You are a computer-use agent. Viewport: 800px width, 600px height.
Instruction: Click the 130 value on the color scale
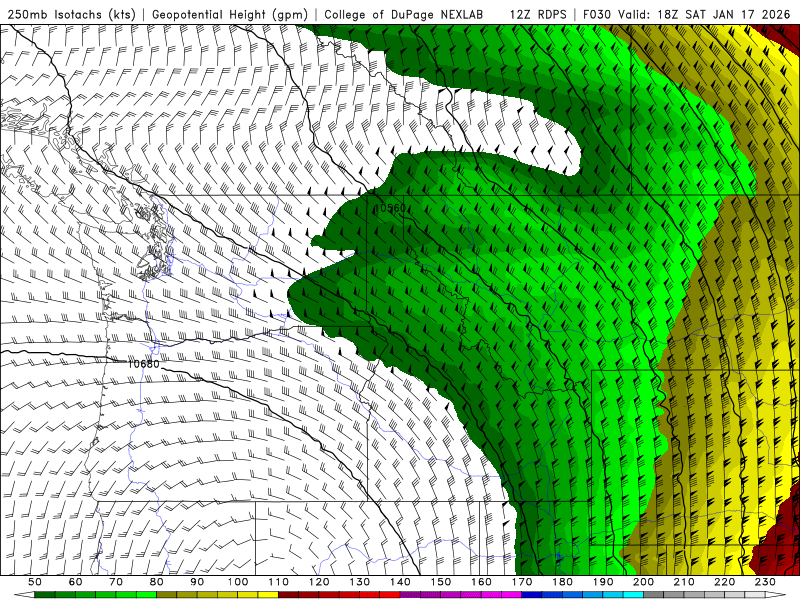(360, 582)
